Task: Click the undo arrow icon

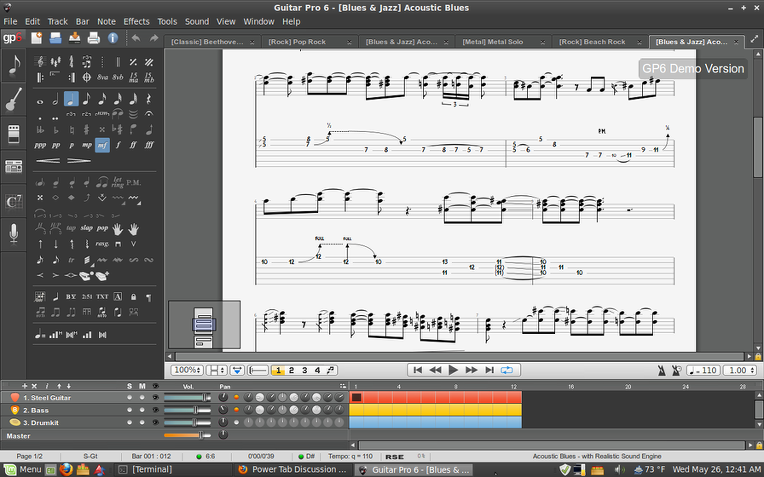Action: (137, 38)
